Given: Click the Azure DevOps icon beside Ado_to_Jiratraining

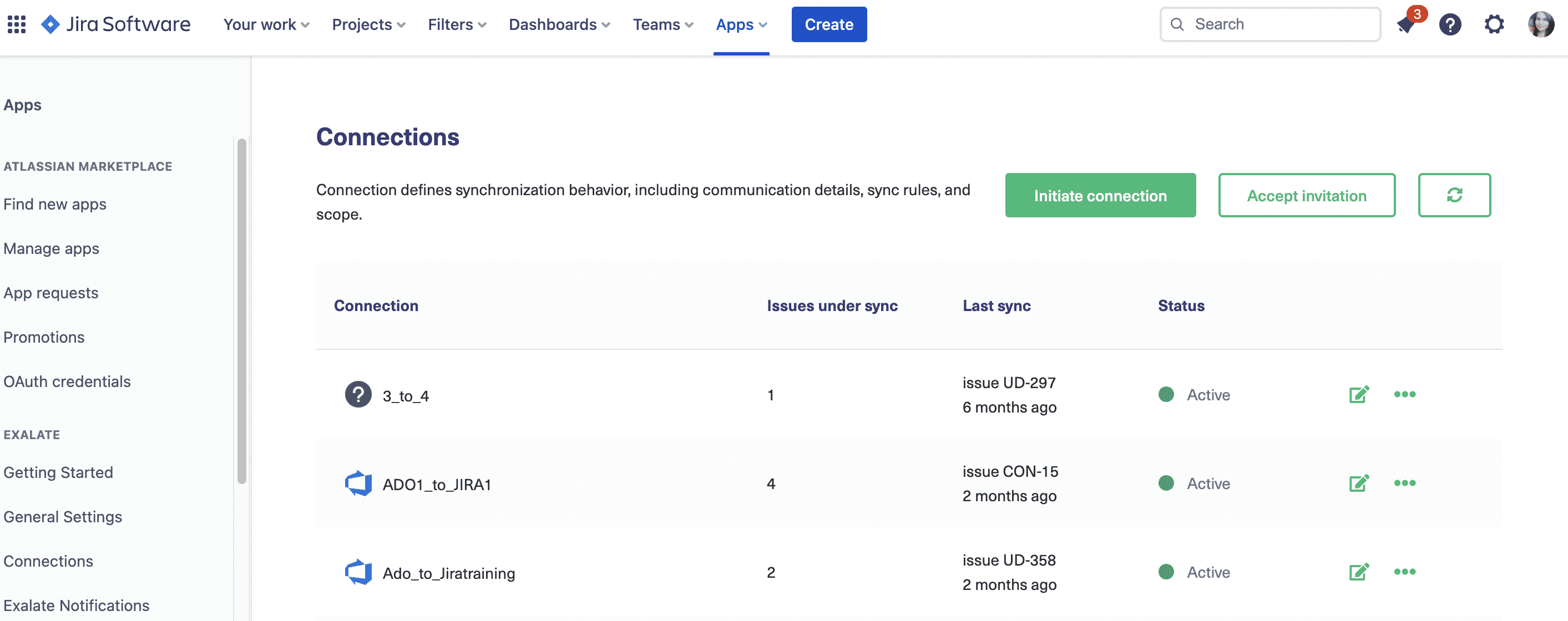Looking at the screenshot, I should point(358,571).
